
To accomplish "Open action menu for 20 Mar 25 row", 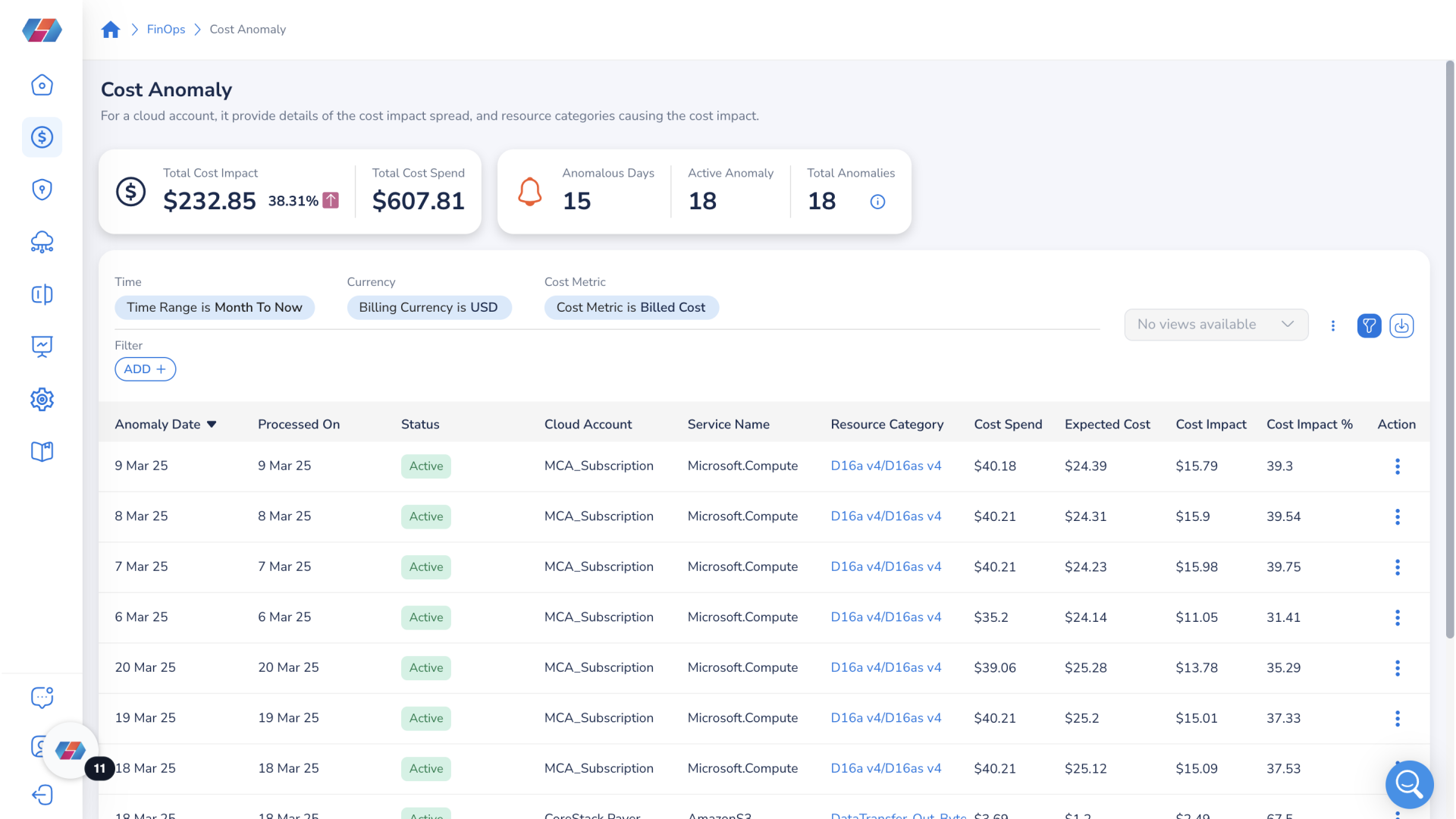I will tap(1397, 668).
